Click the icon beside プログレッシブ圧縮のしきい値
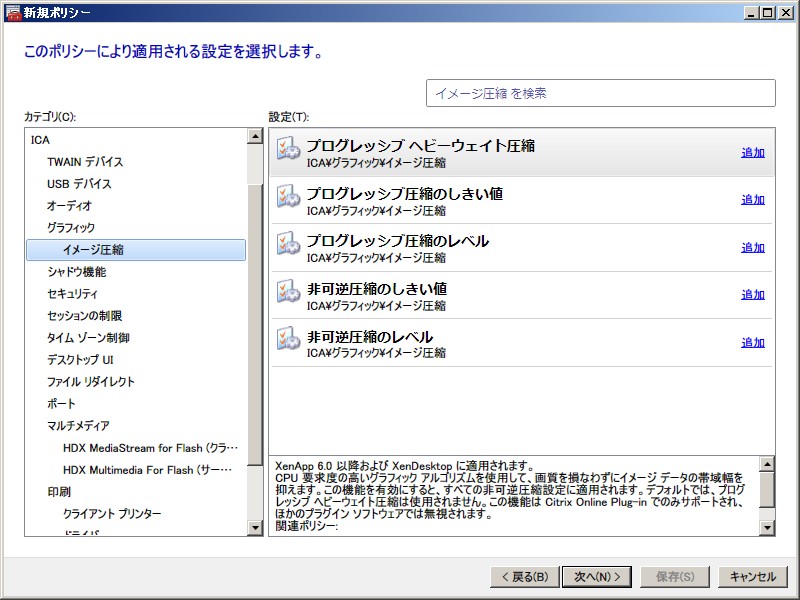 (x=288, y=197)
